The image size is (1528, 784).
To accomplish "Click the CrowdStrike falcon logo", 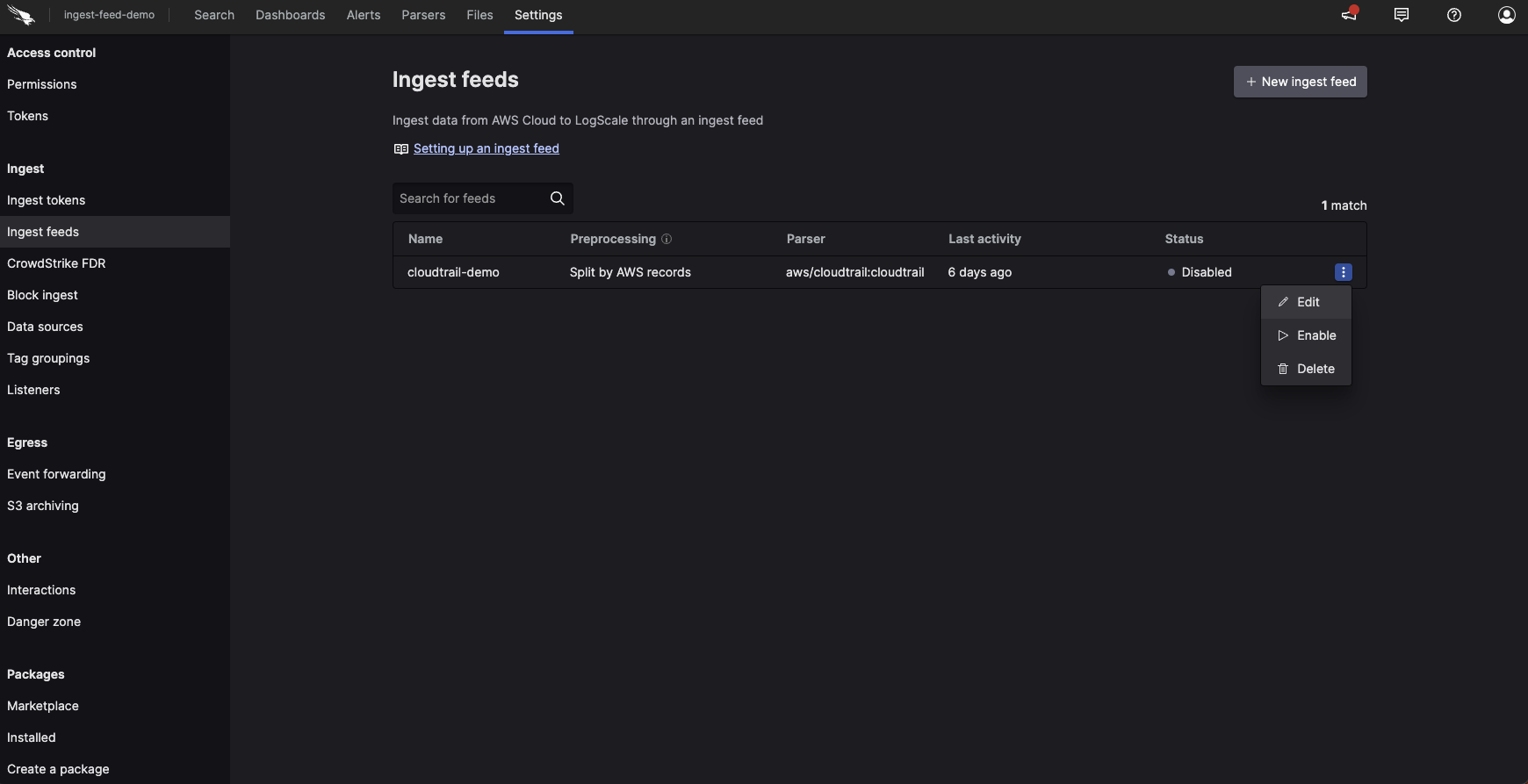I will 21,15.
